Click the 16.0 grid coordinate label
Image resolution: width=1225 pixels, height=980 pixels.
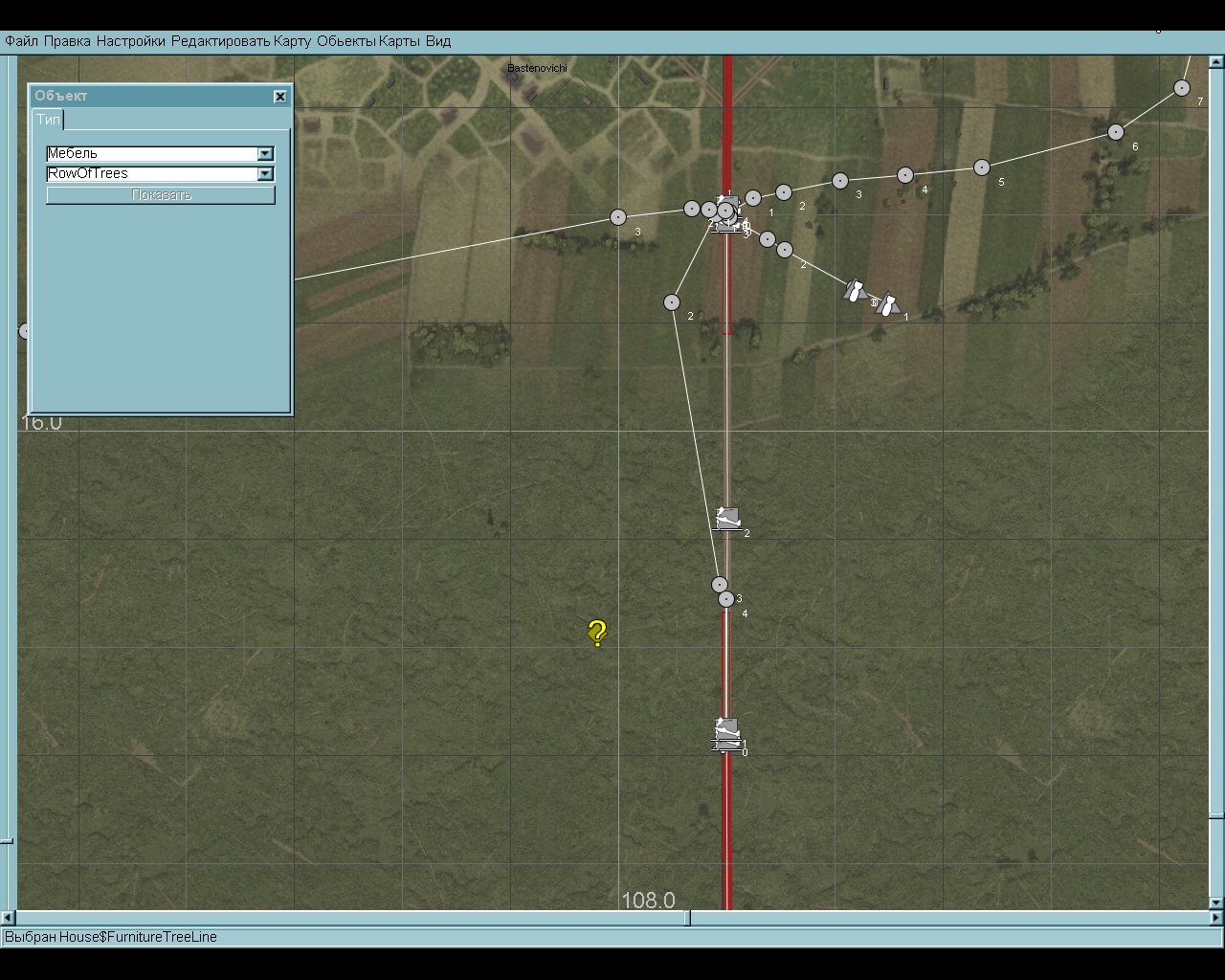click(x=41, y=423)
